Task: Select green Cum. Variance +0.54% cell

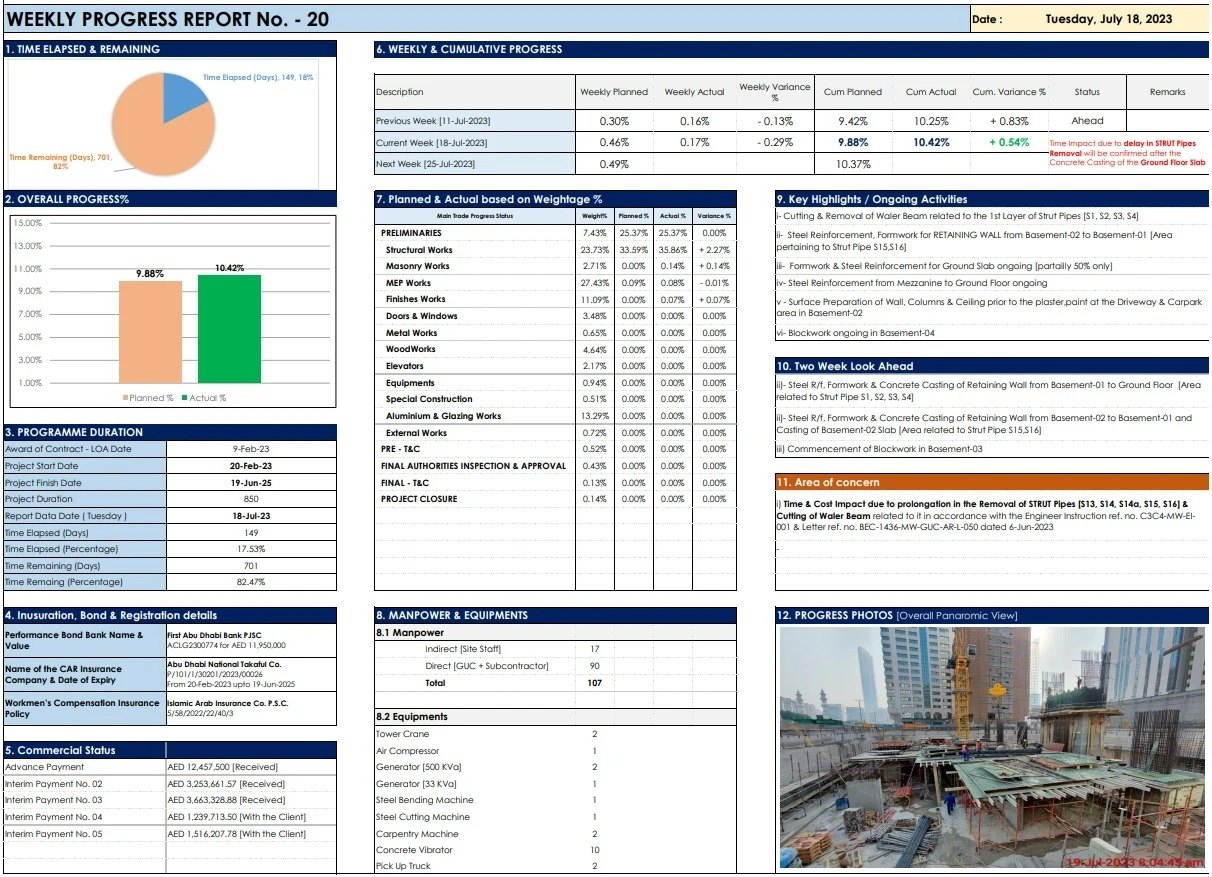Action: point(1009,143)
